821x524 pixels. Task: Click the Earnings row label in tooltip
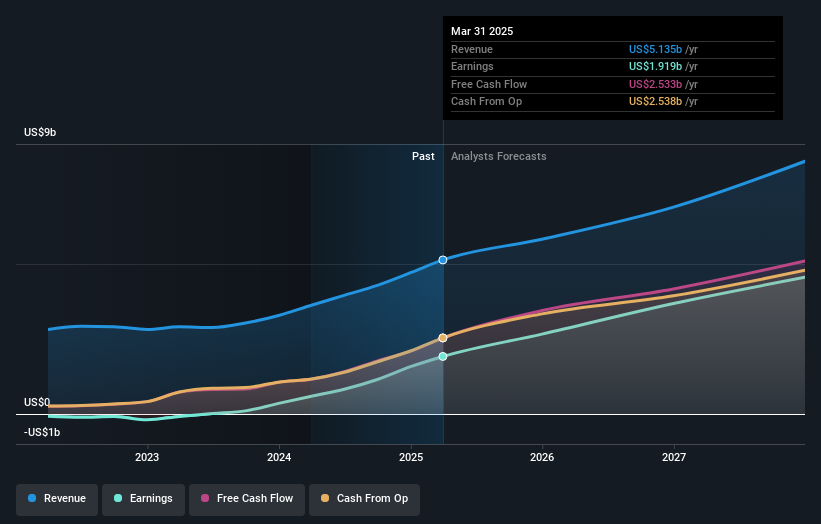pyautogui.click(x=472, y=66)
